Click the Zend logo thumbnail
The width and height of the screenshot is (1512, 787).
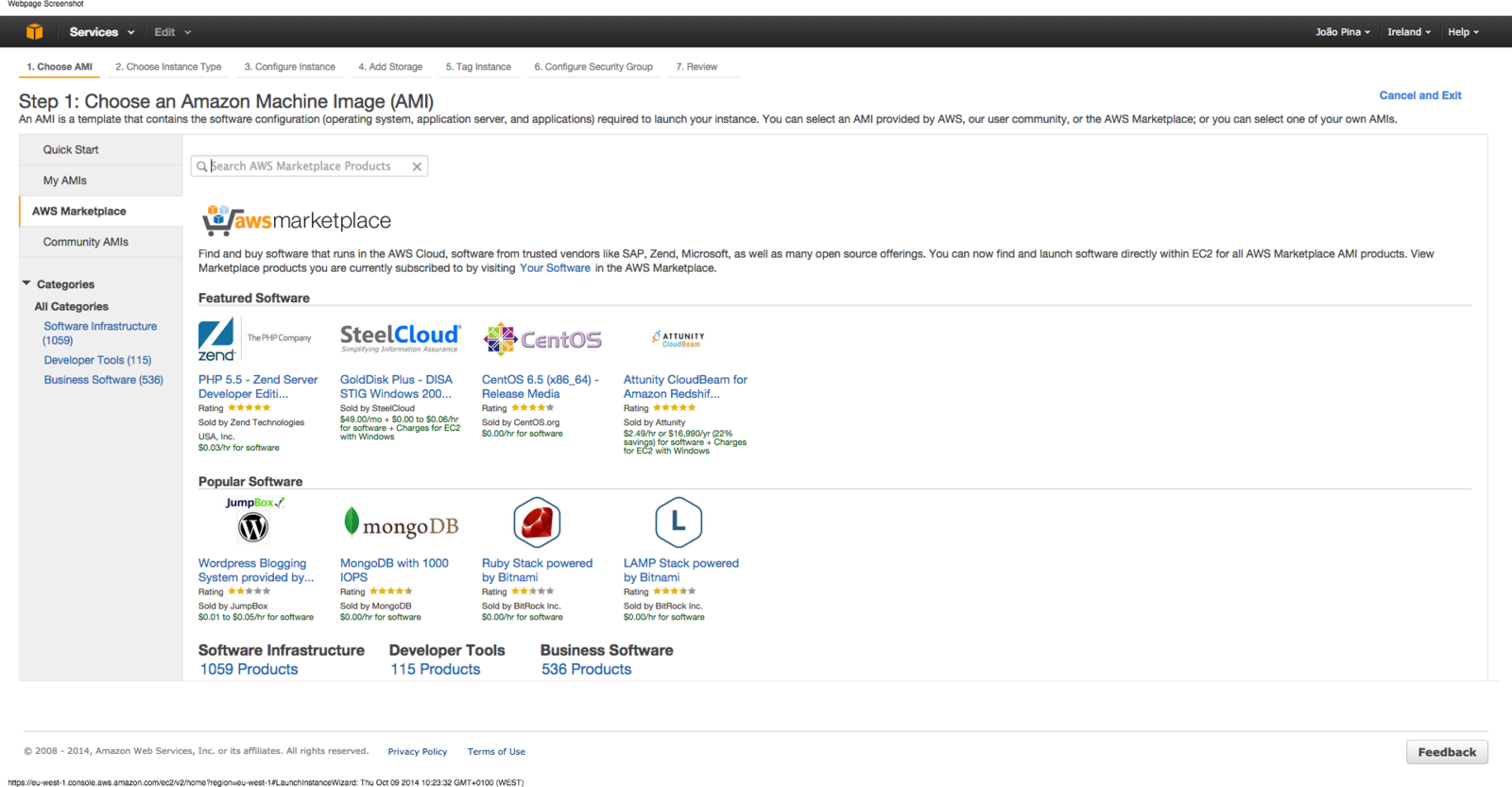(x=255, y=340)
